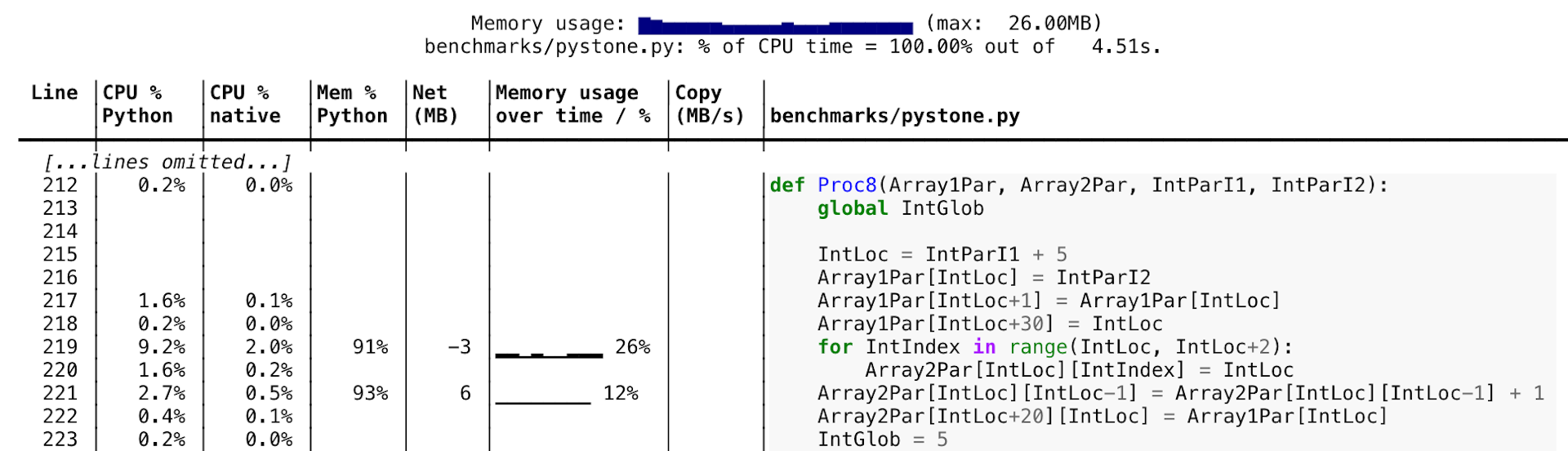Screen dimensions: 1568x451
Task: Click the -3 Net MB value
Action: pos(459,347)
